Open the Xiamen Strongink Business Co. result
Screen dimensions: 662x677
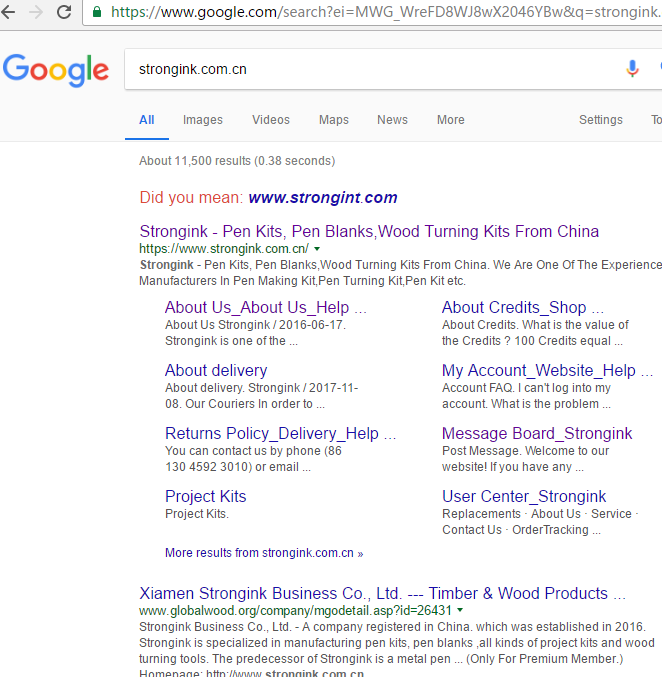(382, 594)
